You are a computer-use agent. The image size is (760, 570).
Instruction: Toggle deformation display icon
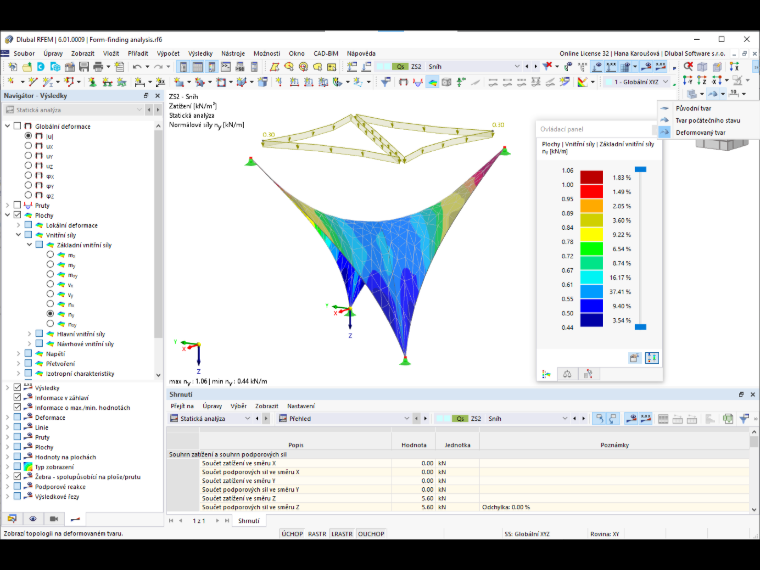point(403,82)
